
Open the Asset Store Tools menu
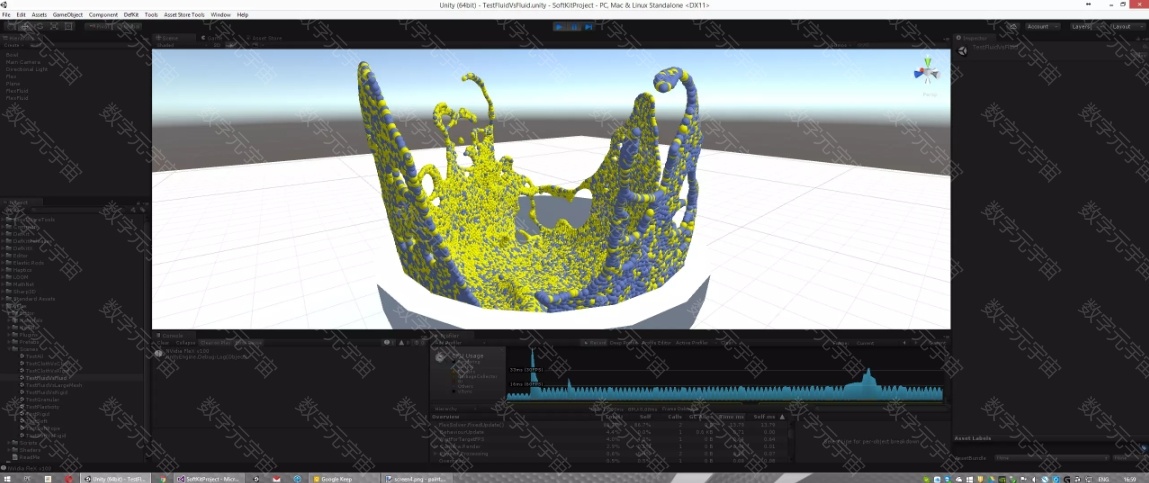pyautogui.click(x=184, y=15)
